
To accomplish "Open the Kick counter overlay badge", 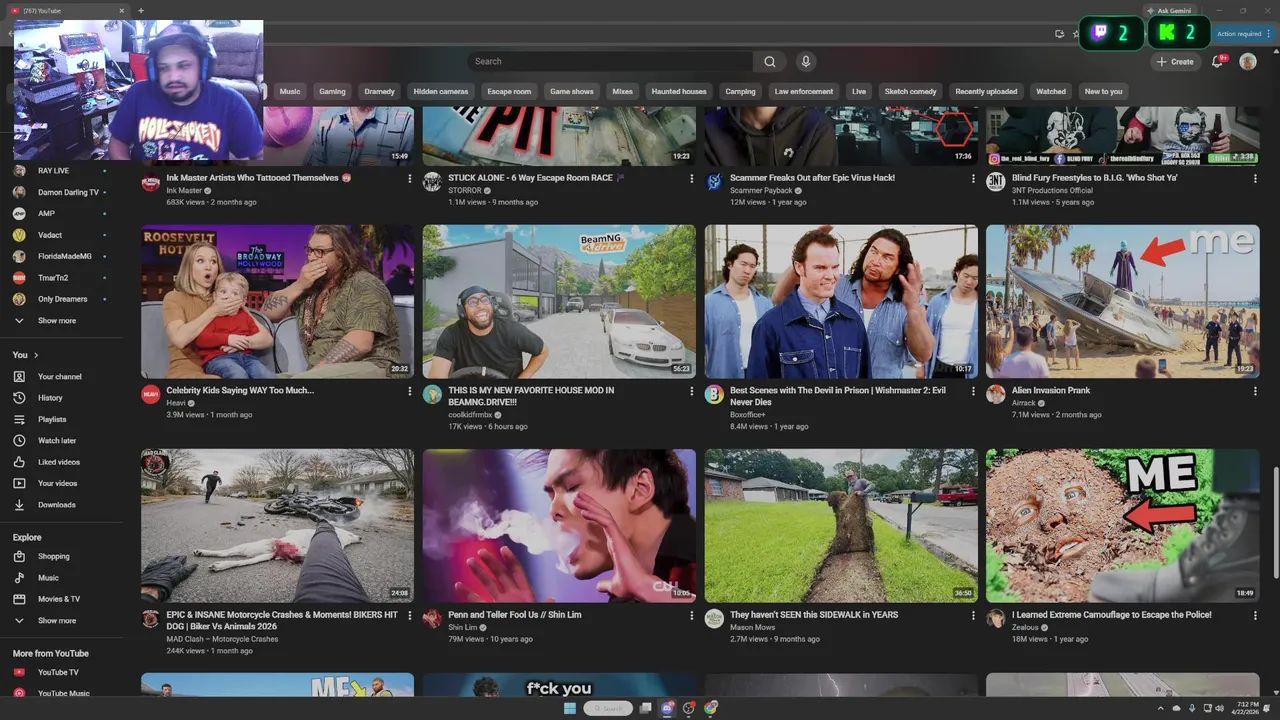I will tap(1178, 33).
